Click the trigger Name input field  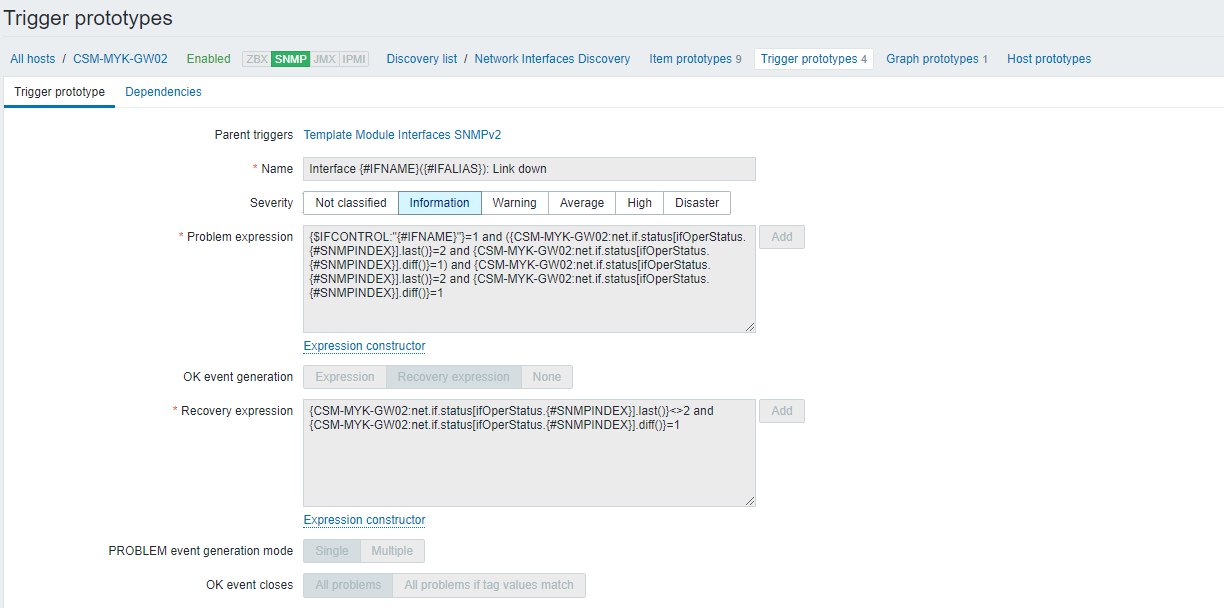pyautogui.click(x=529, y=169)
